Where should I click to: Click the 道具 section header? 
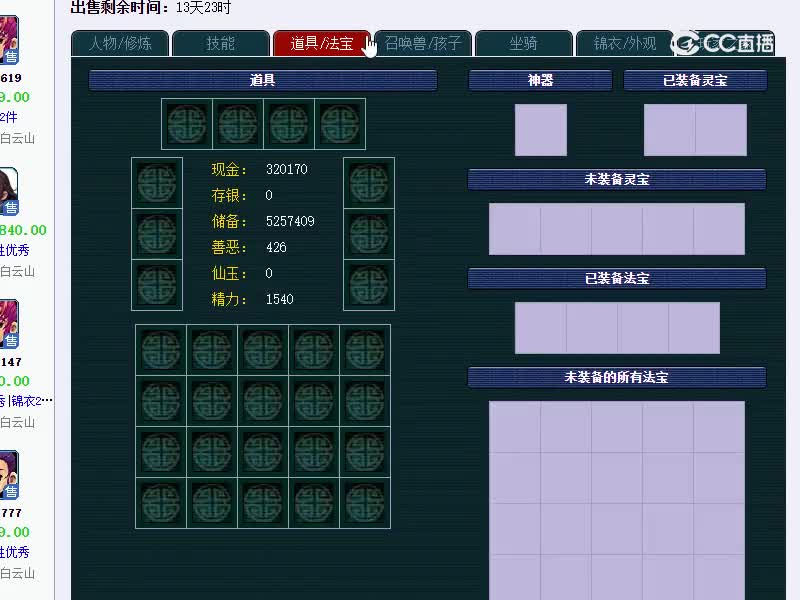click(x=263, y=80)
